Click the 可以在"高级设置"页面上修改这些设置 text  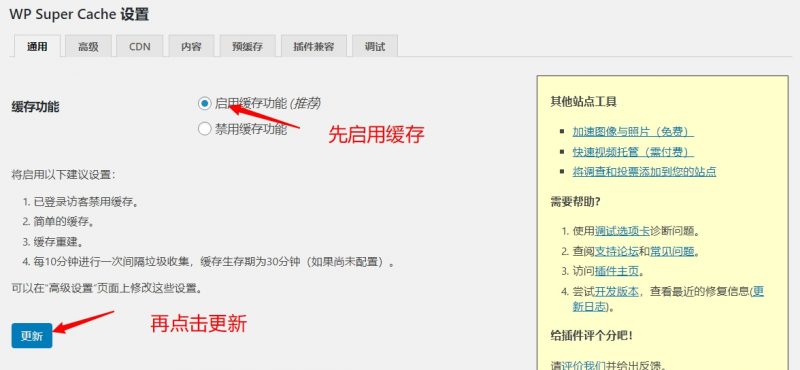pos(107,288)
